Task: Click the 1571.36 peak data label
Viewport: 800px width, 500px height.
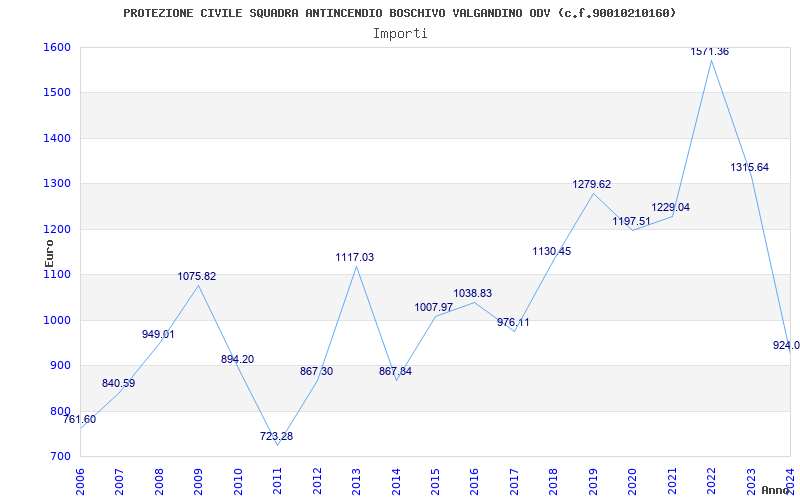Action: tap(710, 51)
